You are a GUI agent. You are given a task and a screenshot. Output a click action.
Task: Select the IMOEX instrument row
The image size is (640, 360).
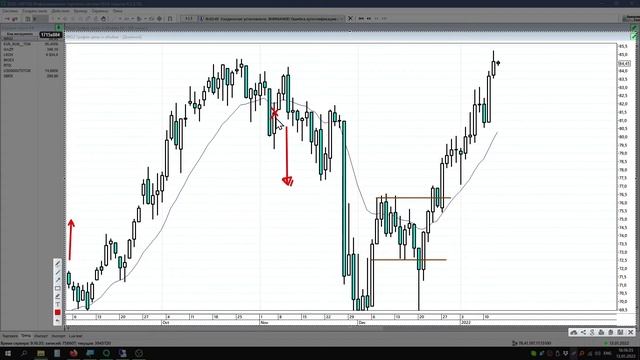(x=31, y=60)
